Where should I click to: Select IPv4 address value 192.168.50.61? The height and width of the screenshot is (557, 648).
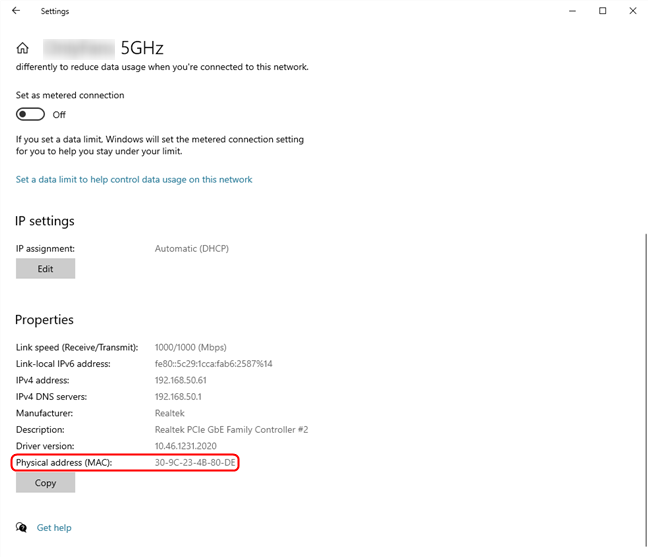[x=181, y=380]
